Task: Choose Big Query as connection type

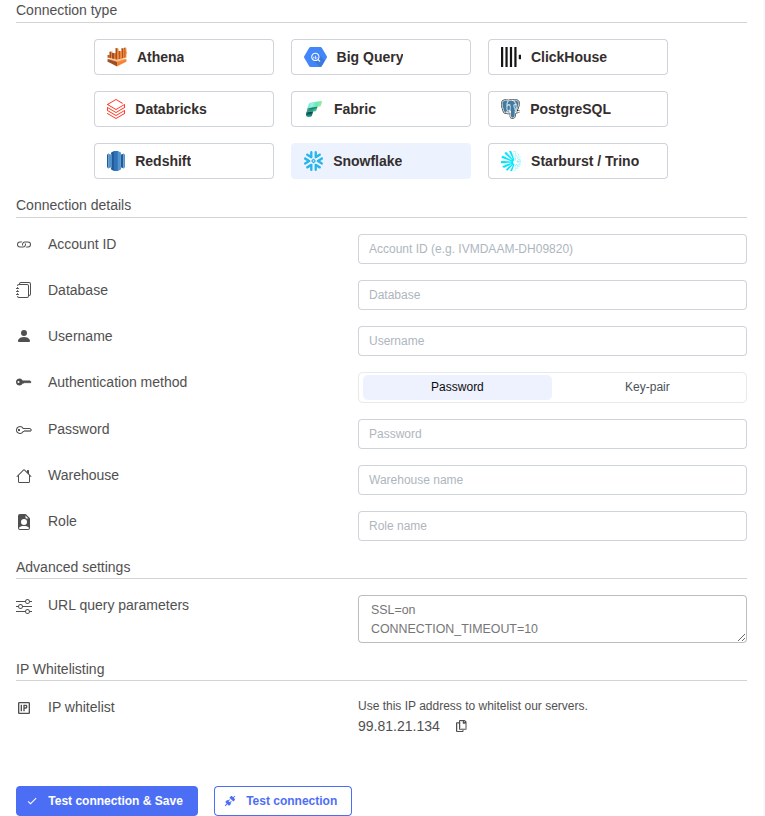Action: [x=380, y=57]
